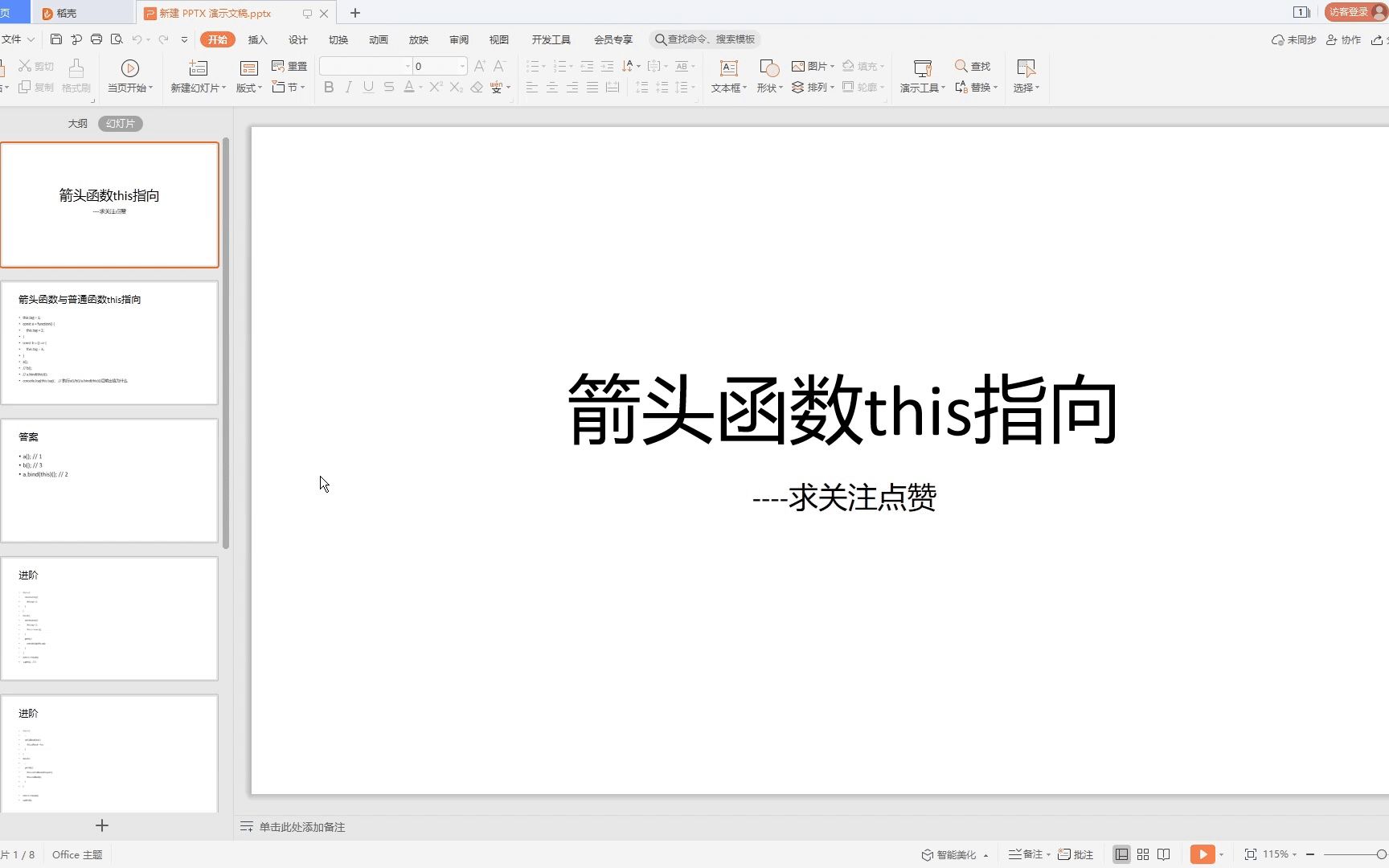Open the 设计 ribbon tab
Screen dimensions: 1389x868
tap(297, 39)
